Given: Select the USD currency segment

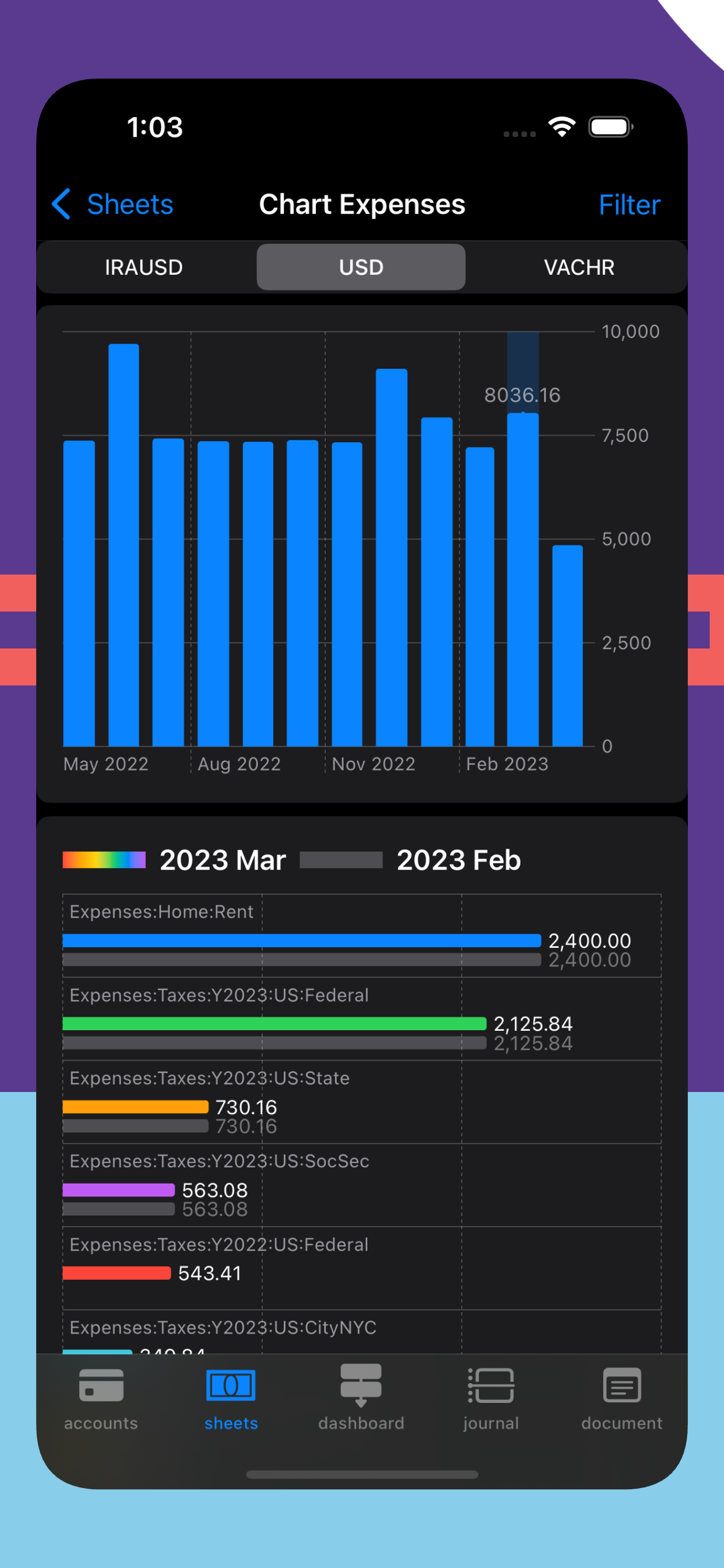Looking at the screenshot, I should click(x=361, y=267).
